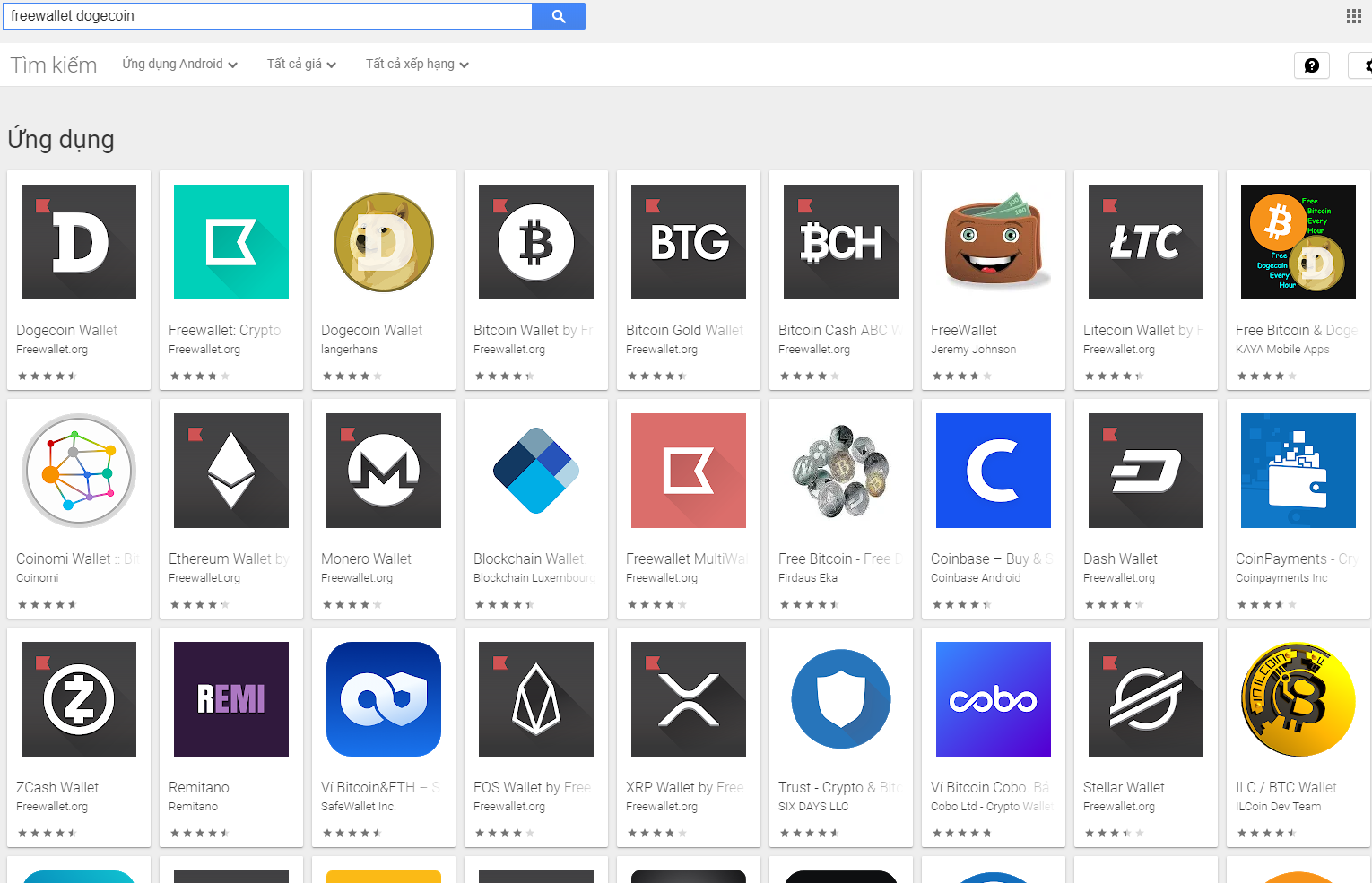This screenshot has width=1372, height=883.
Task: Click the star rating under XRP Wallet
Action: (x=657, y=833)
